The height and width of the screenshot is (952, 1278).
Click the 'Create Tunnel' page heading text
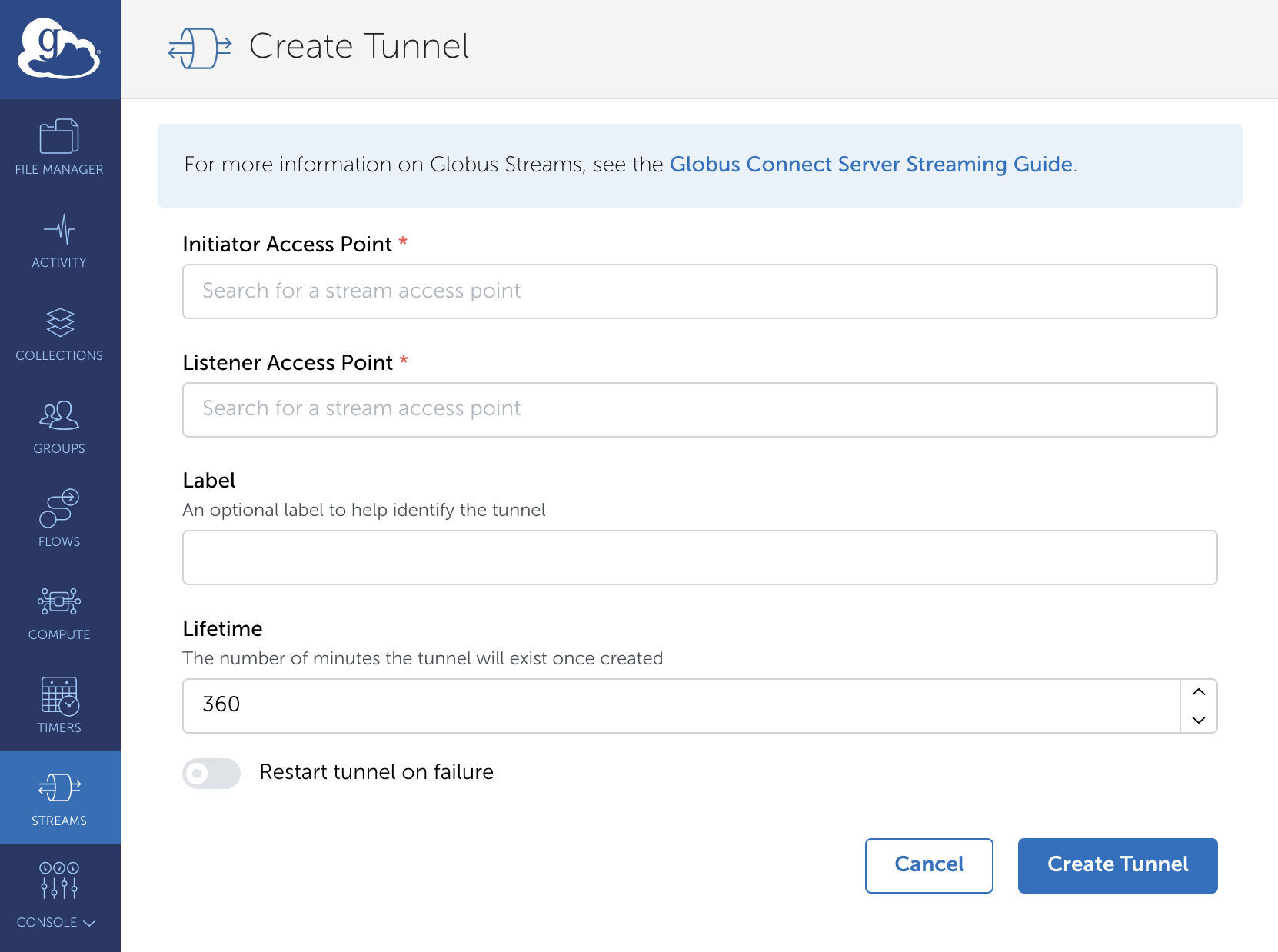coord(359,46)
